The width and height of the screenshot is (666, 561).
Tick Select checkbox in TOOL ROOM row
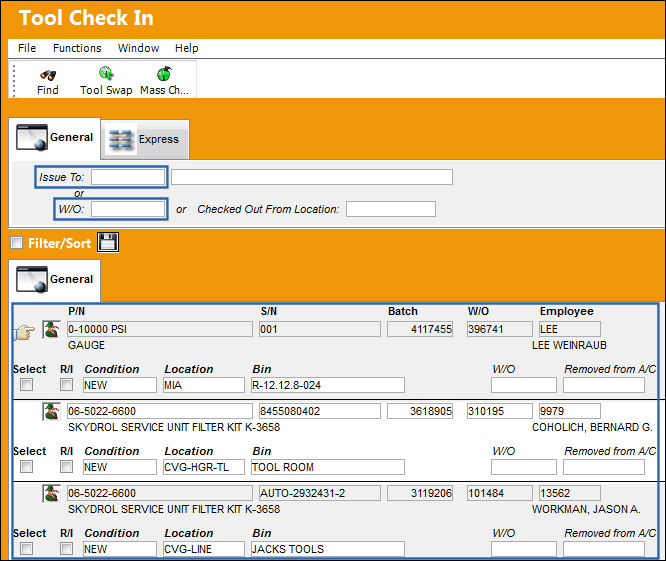26,467
